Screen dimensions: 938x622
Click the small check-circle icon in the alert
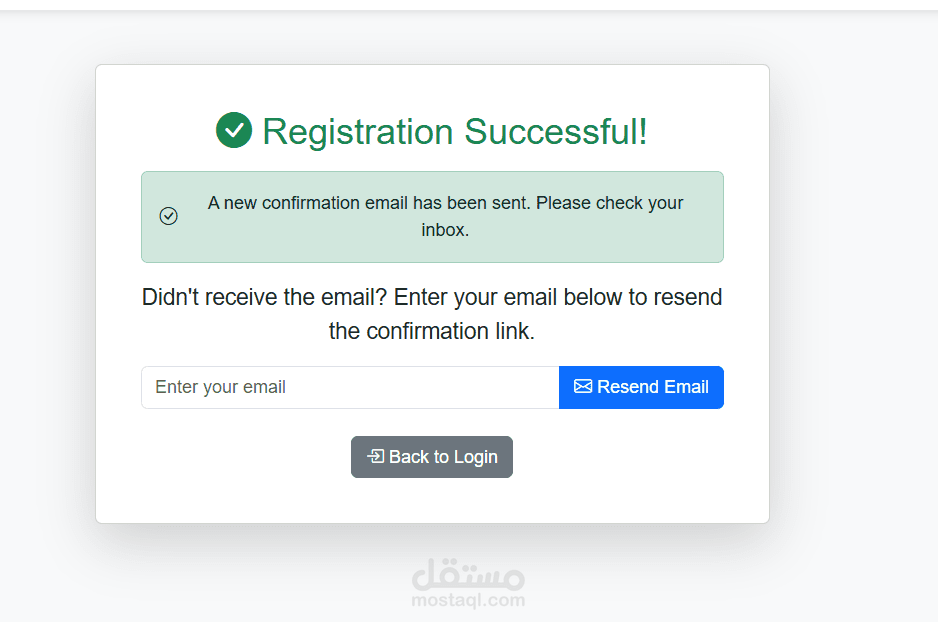[x=169, y=216]
